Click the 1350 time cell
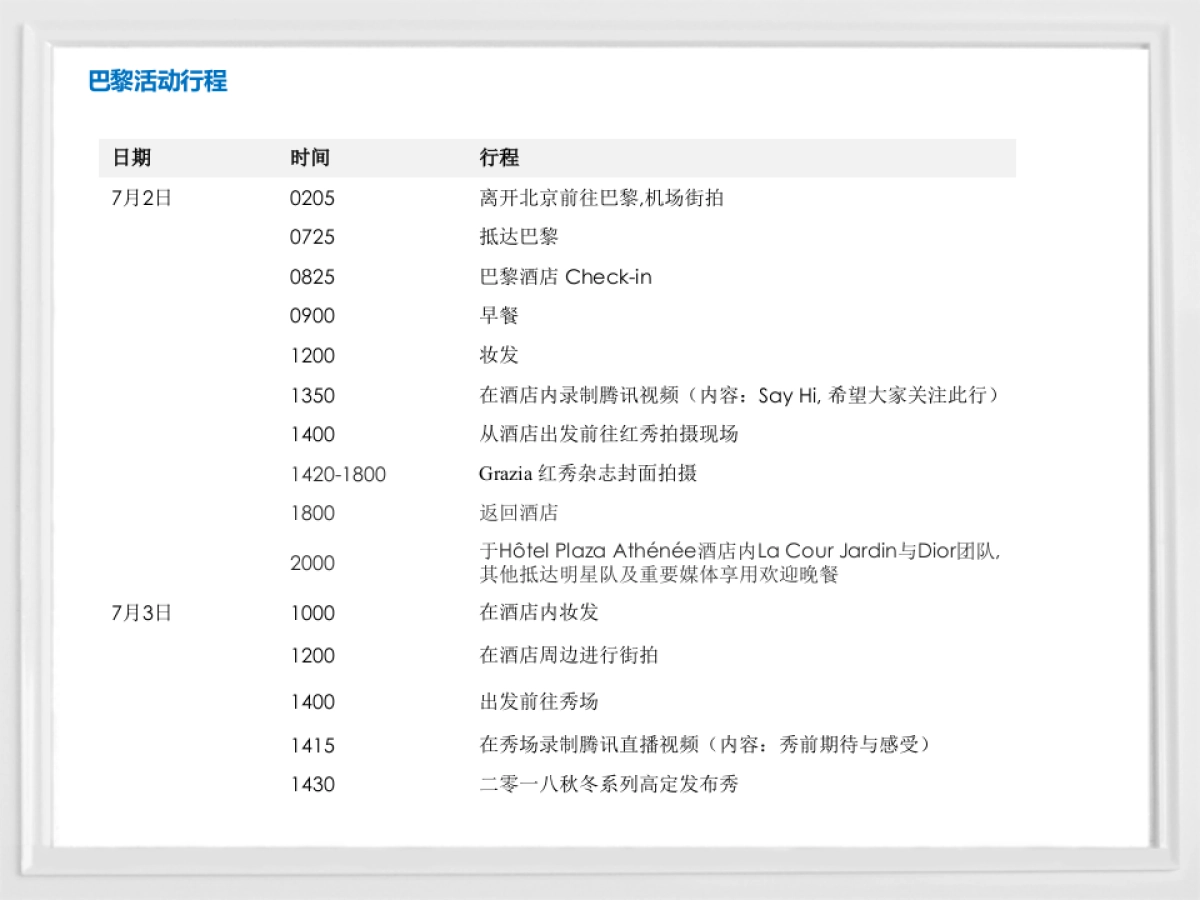1200x900 pixels. (312, 395)
